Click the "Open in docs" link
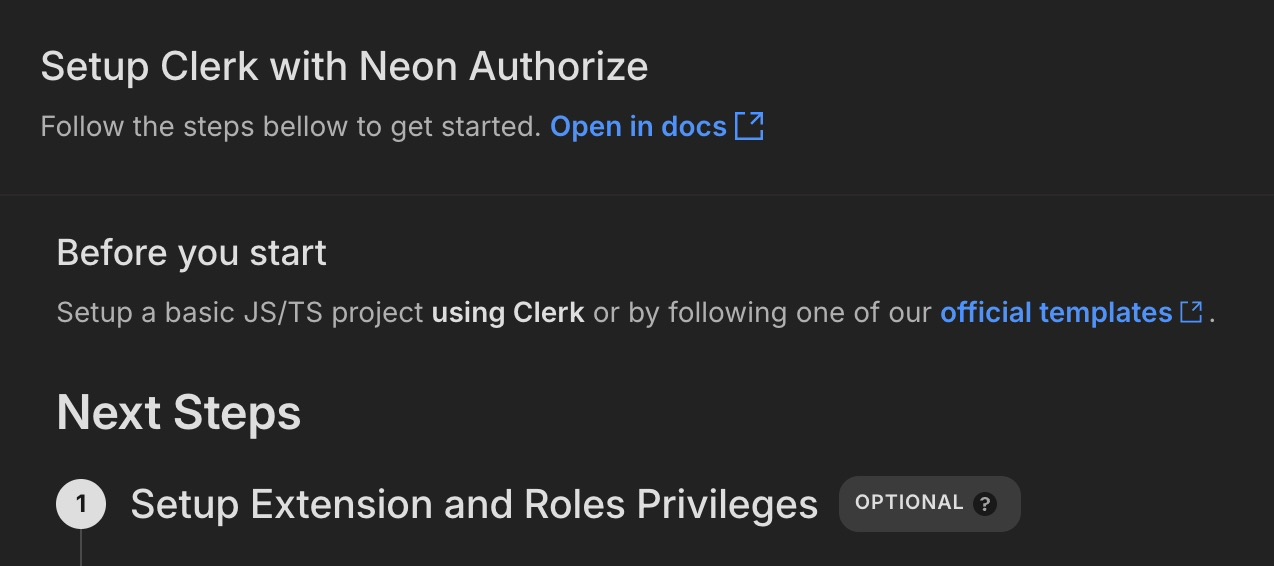1274x566 pixels. pyautogui.click(x=638, y=127)
